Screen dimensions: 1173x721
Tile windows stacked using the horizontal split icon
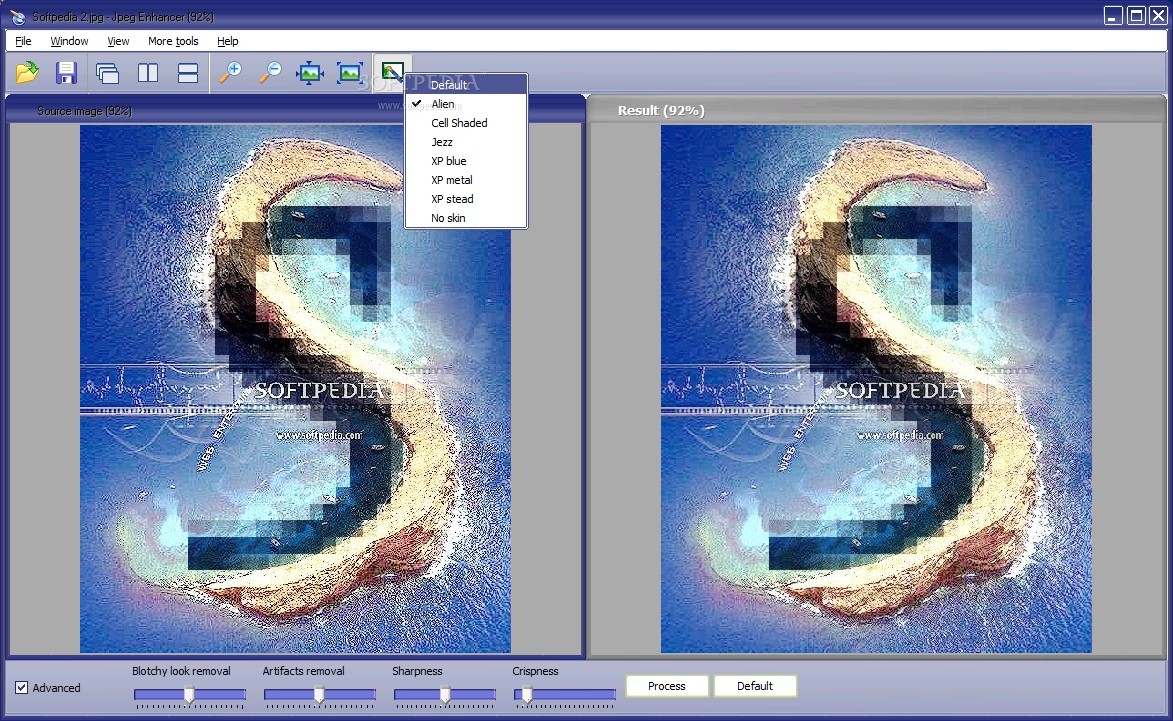(x=188, y=73)
